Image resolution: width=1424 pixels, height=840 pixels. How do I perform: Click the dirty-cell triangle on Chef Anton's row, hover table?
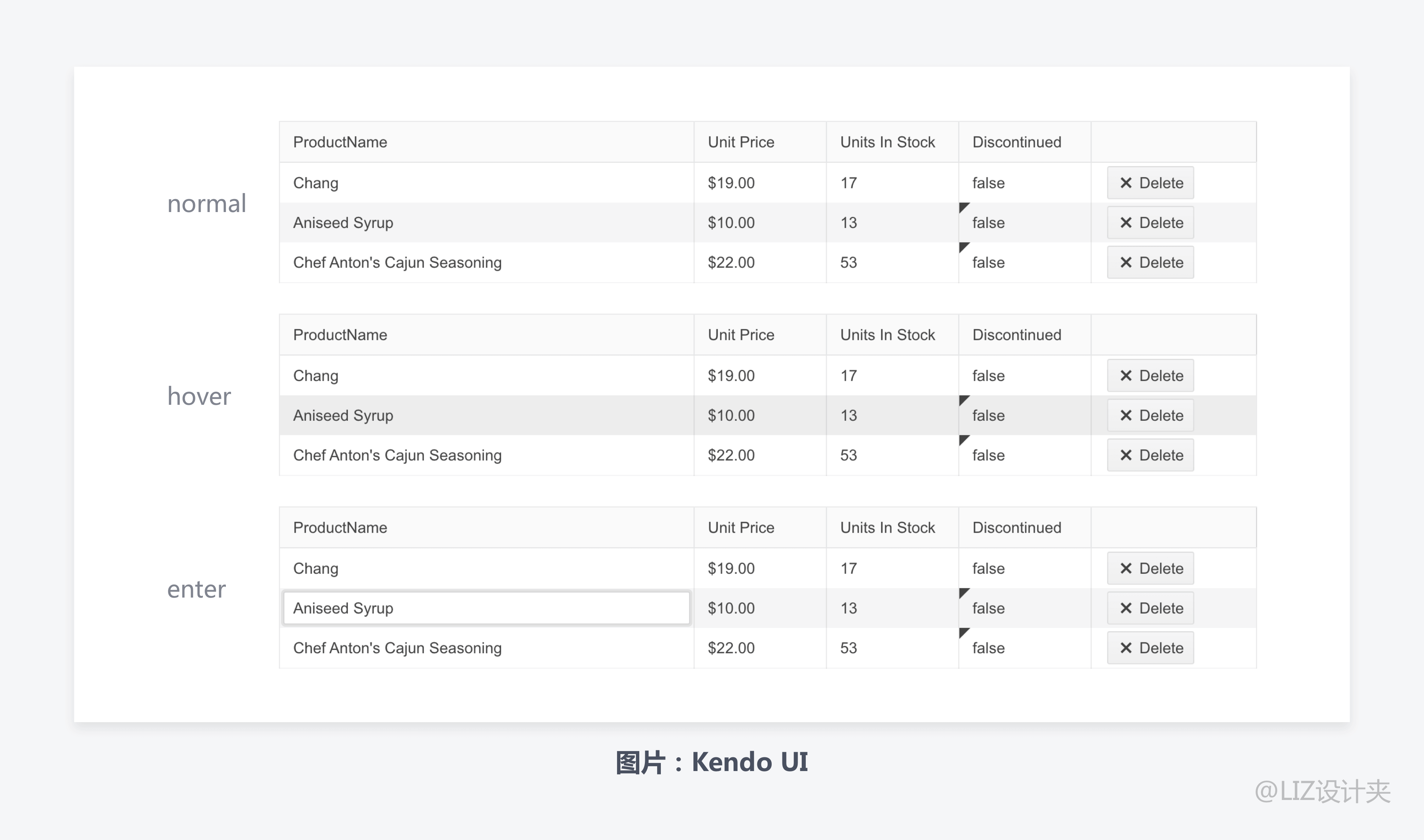[963, 439]
